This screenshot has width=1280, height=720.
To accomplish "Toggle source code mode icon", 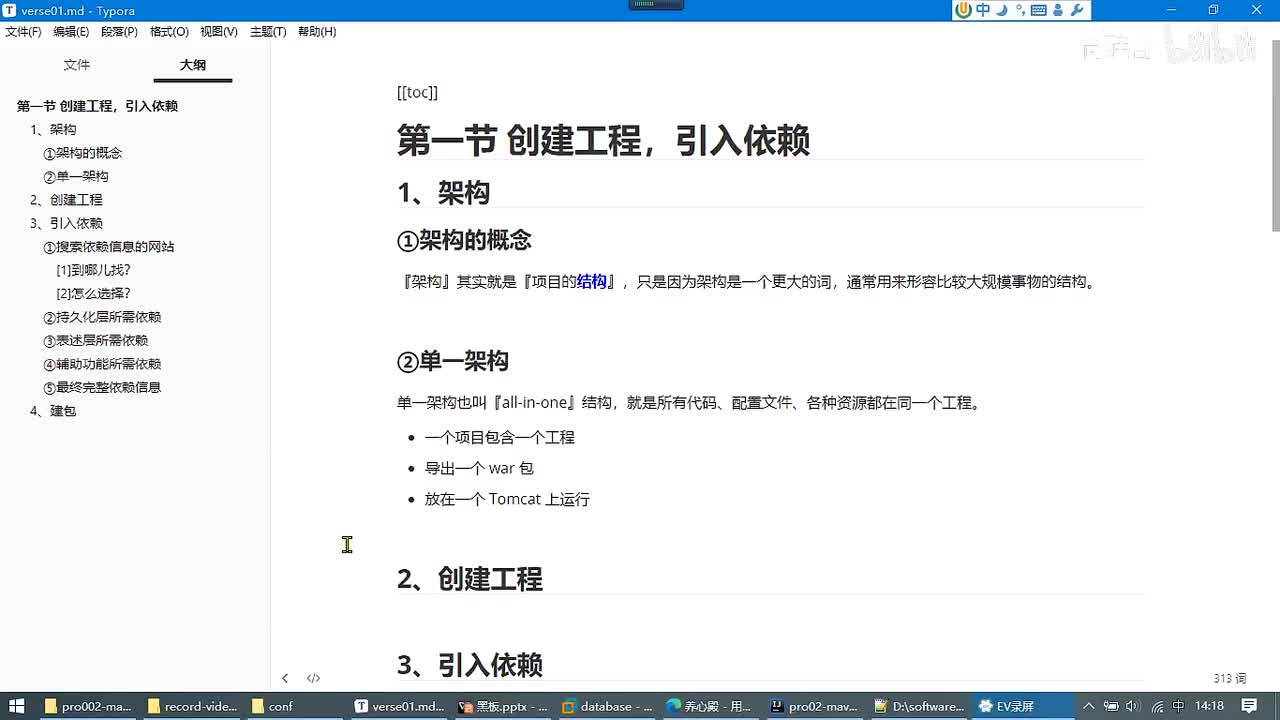I will 313,678.
